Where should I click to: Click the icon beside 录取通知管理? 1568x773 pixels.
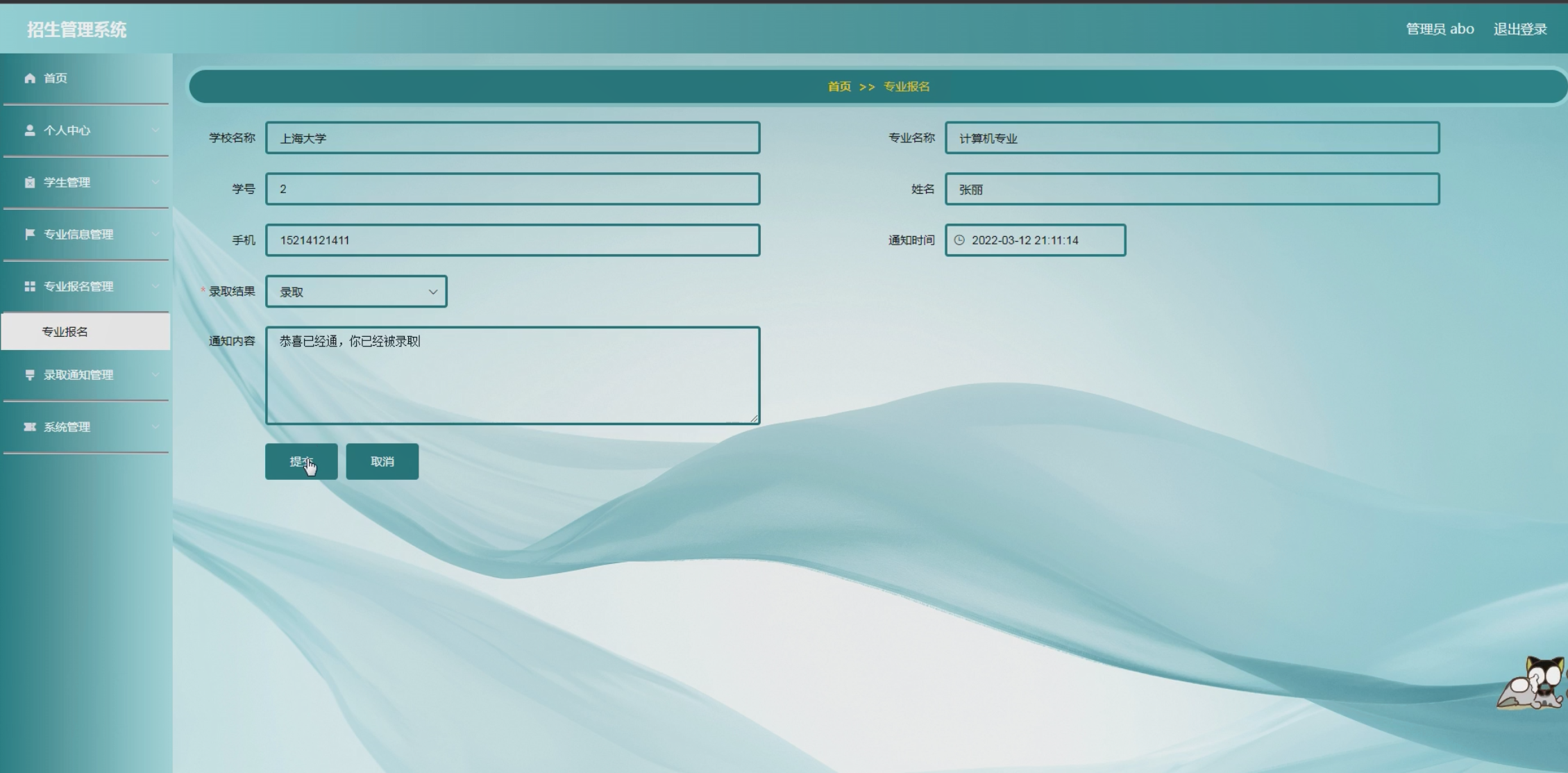(30, 375)
